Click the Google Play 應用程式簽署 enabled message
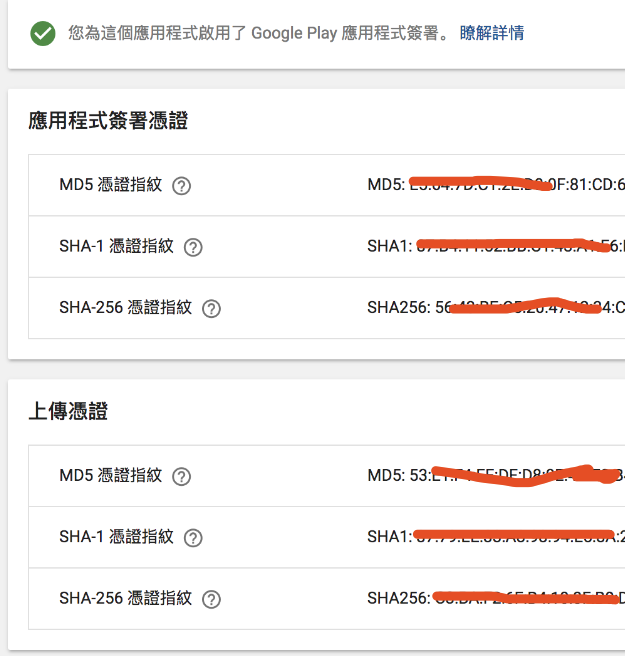This screenshot has height=656, width=625. pyautogui.click(x=259, y=33)
